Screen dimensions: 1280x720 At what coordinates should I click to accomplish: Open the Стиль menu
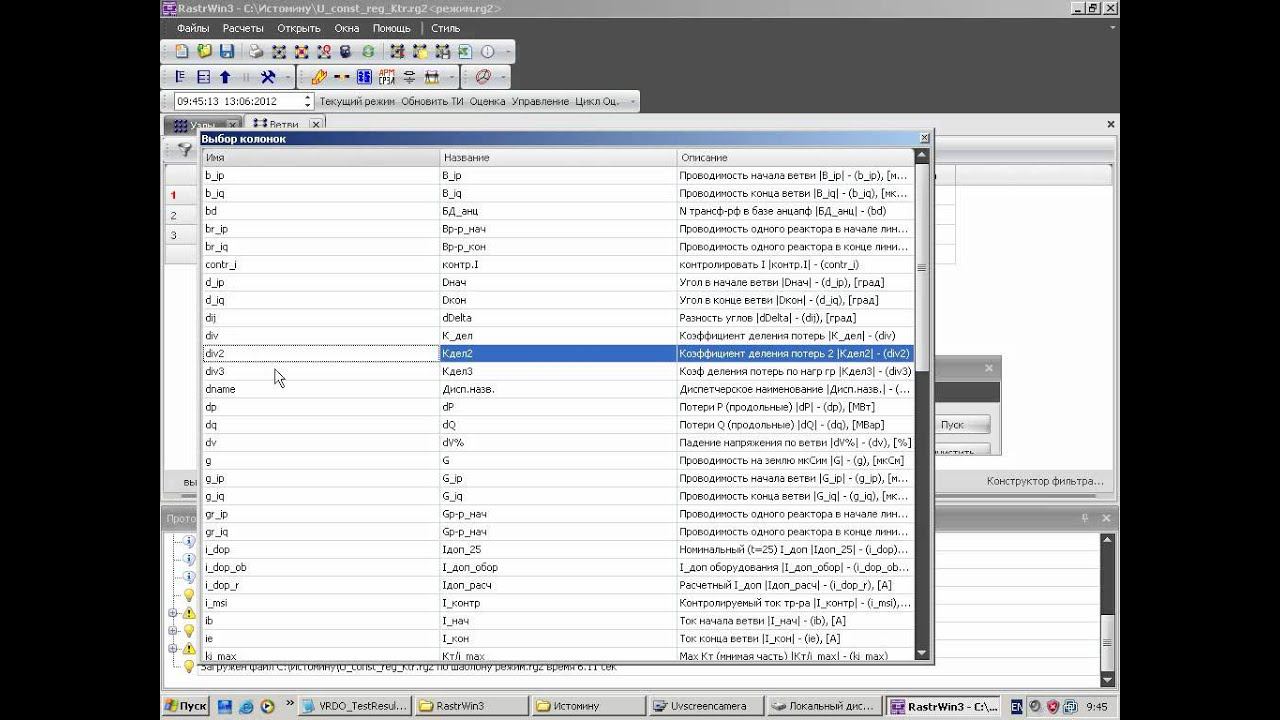[446, 29]
